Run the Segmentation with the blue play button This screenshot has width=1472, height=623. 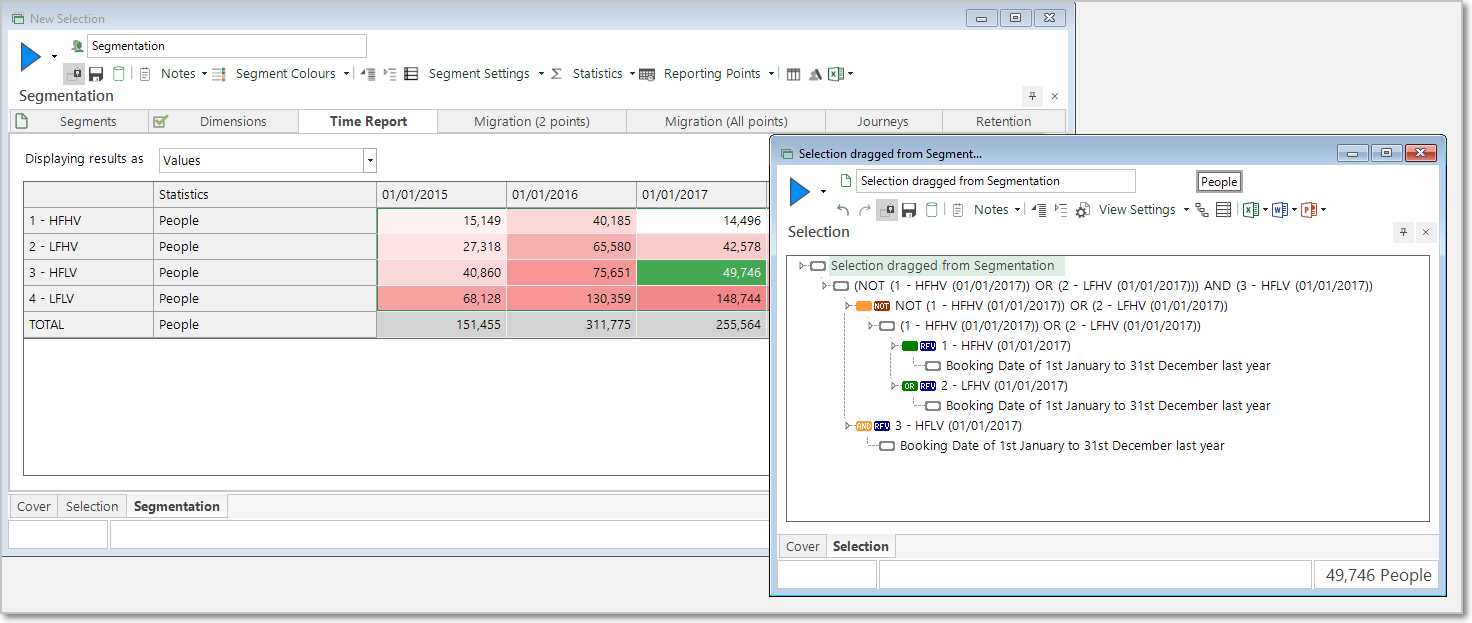(x=30, y=58)
